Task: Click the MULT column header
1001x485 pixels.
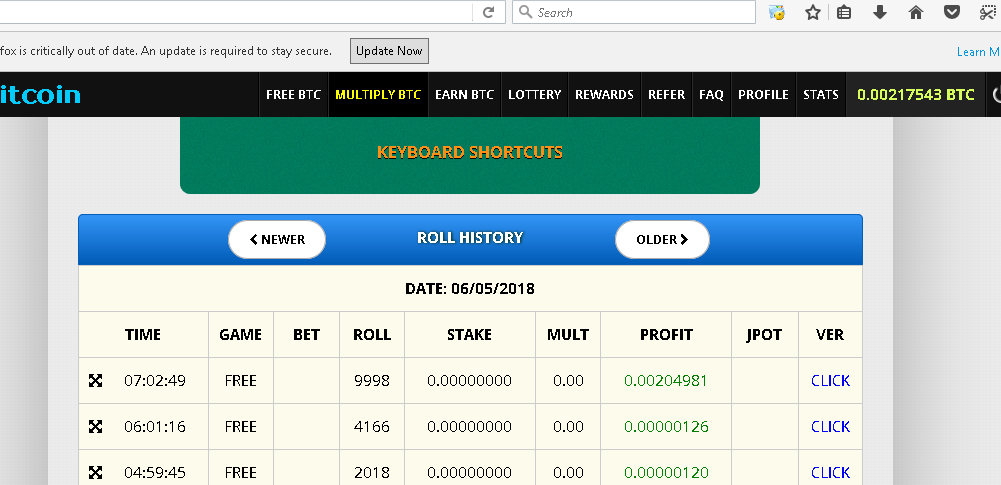Action: 568,335
